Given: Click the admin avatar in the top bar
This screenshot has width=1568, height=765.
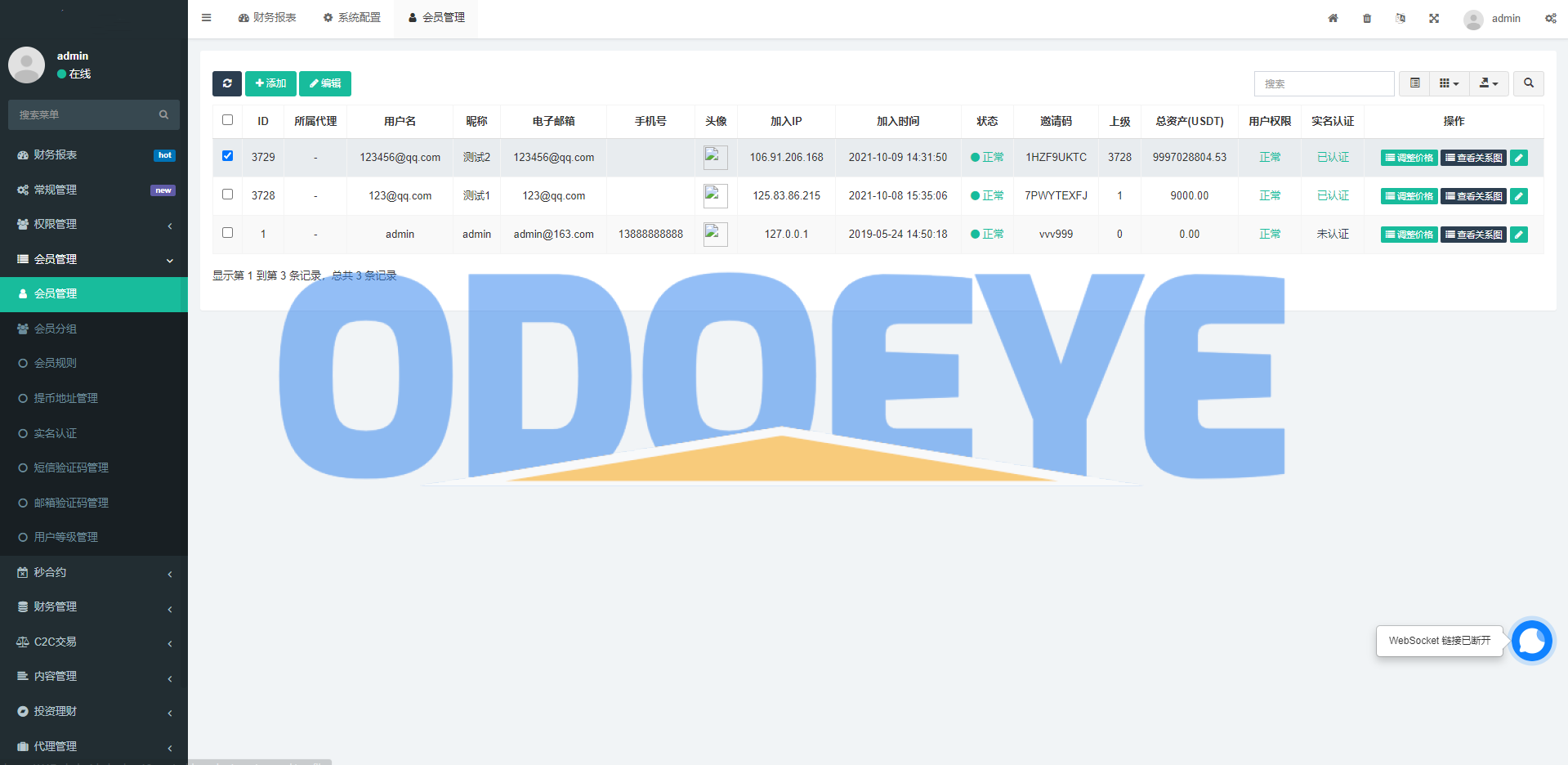Looking at the screenshot, I should [x=1473, y=19].
